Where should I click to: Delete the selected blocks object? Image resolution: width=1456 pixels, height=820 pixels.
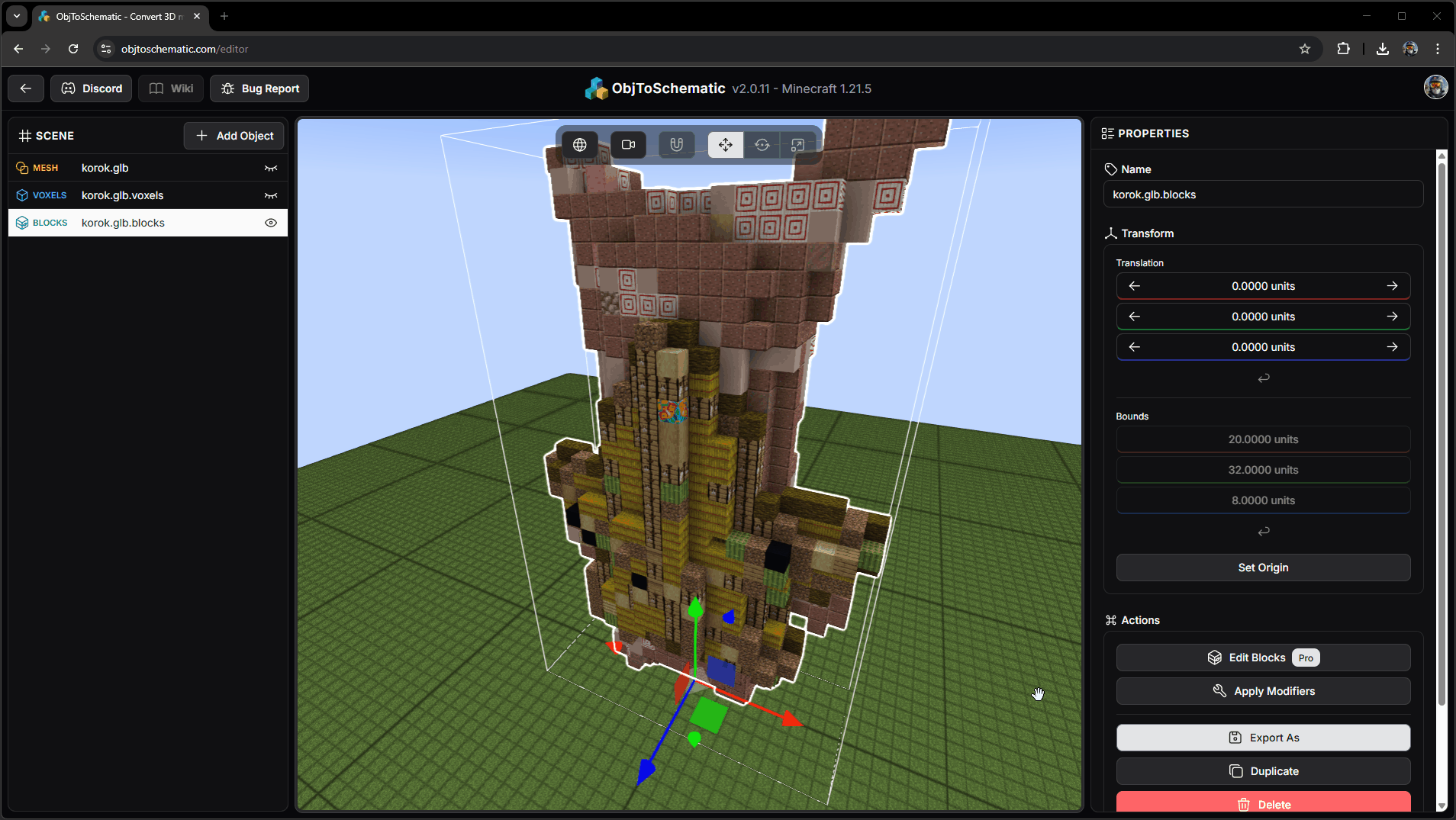[x=1263, y=803]
